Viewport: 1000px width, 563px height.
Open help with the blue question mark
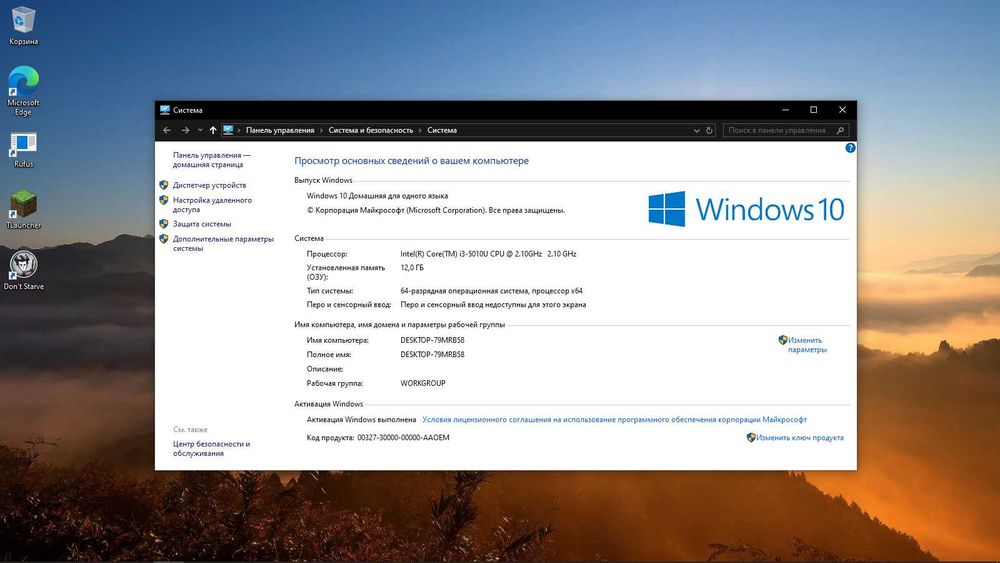[x=850, y=148]
